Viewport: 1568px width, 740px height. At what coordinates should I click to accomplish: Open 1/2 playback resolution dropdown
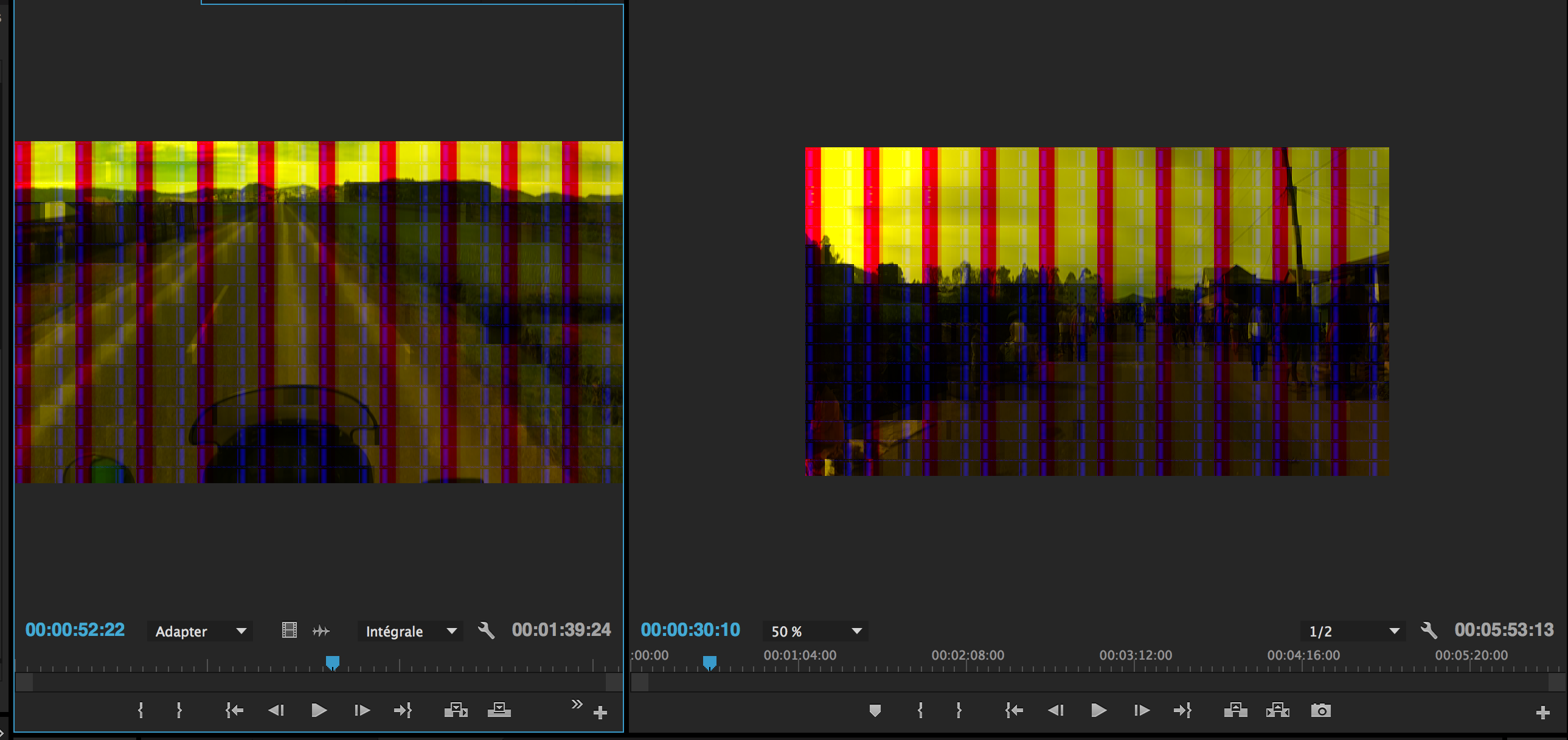click(x=1353, y=631)
